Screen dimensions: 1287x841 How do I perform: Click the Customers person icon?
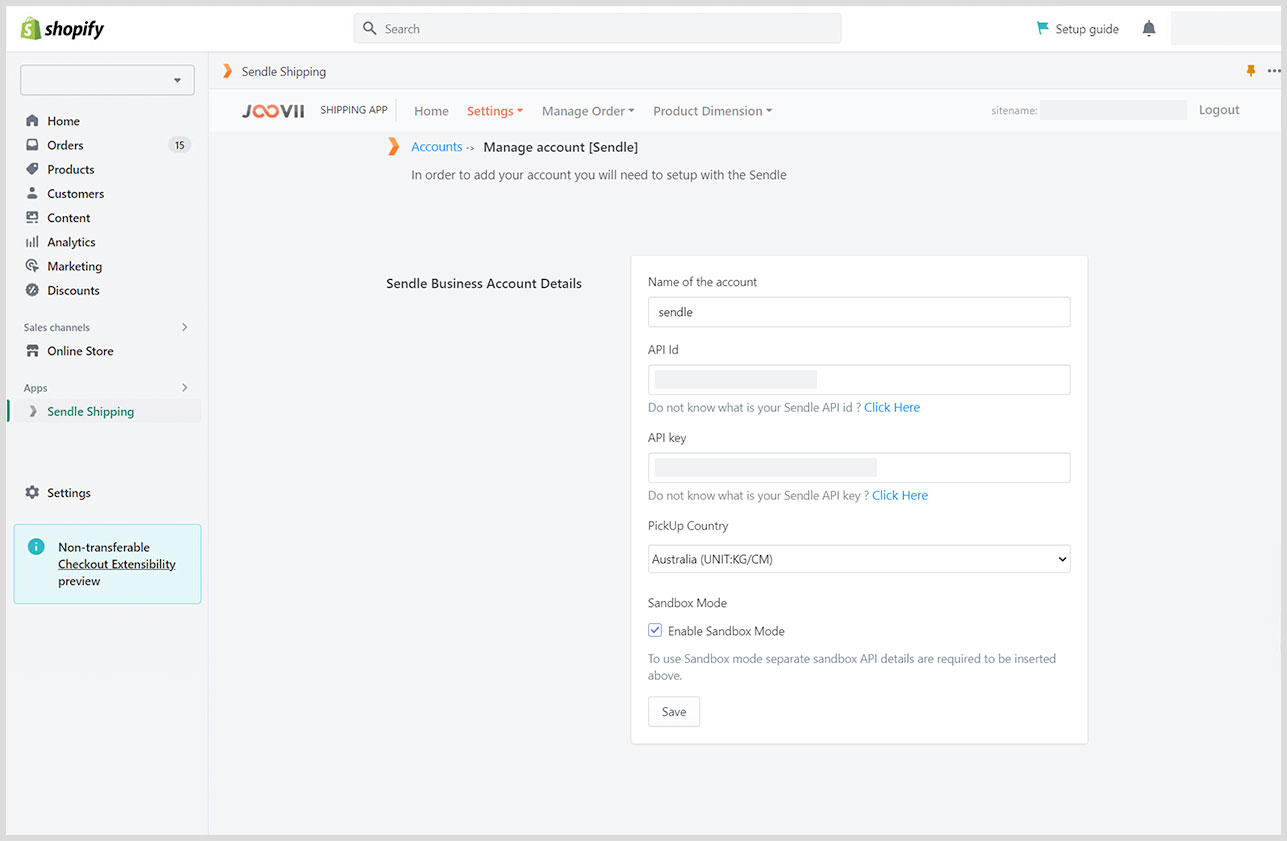[33, 193]
